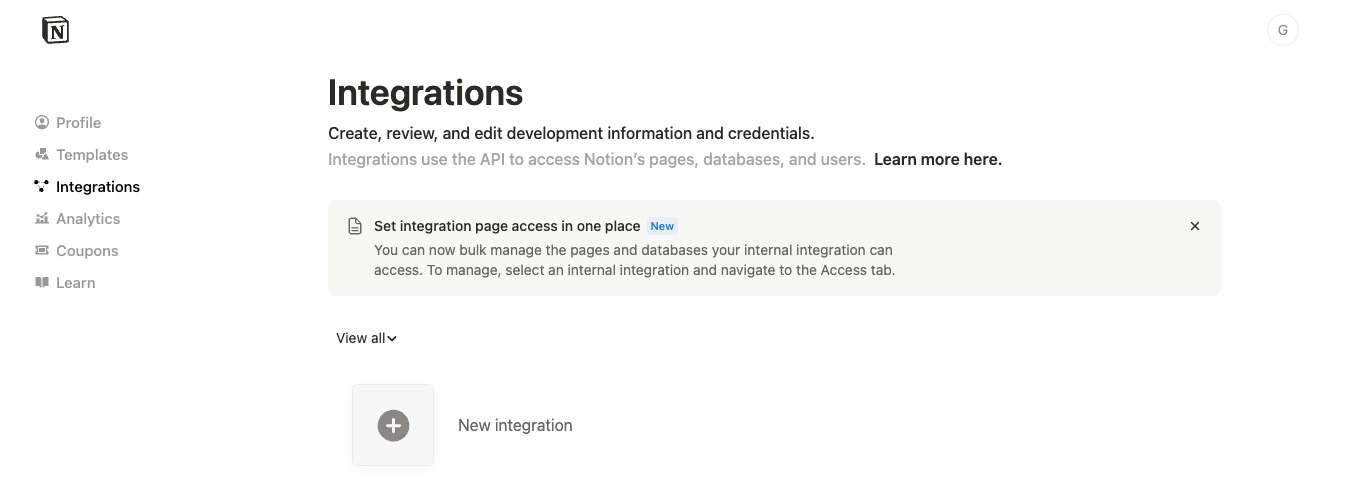Click the Notion logo
The height and width of the screenshot is (502, 1346).
(56, 31)
